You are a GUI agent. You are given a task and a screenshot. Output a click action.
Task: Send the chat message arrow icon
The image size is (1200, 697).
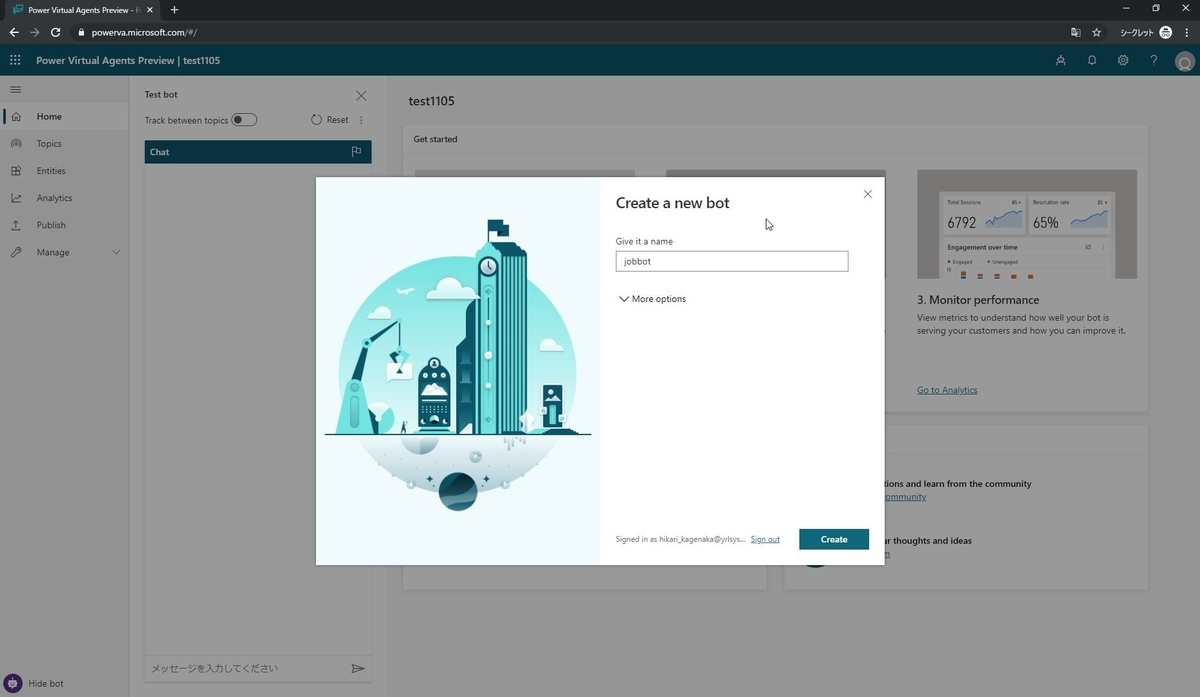[x=358, y=668]
